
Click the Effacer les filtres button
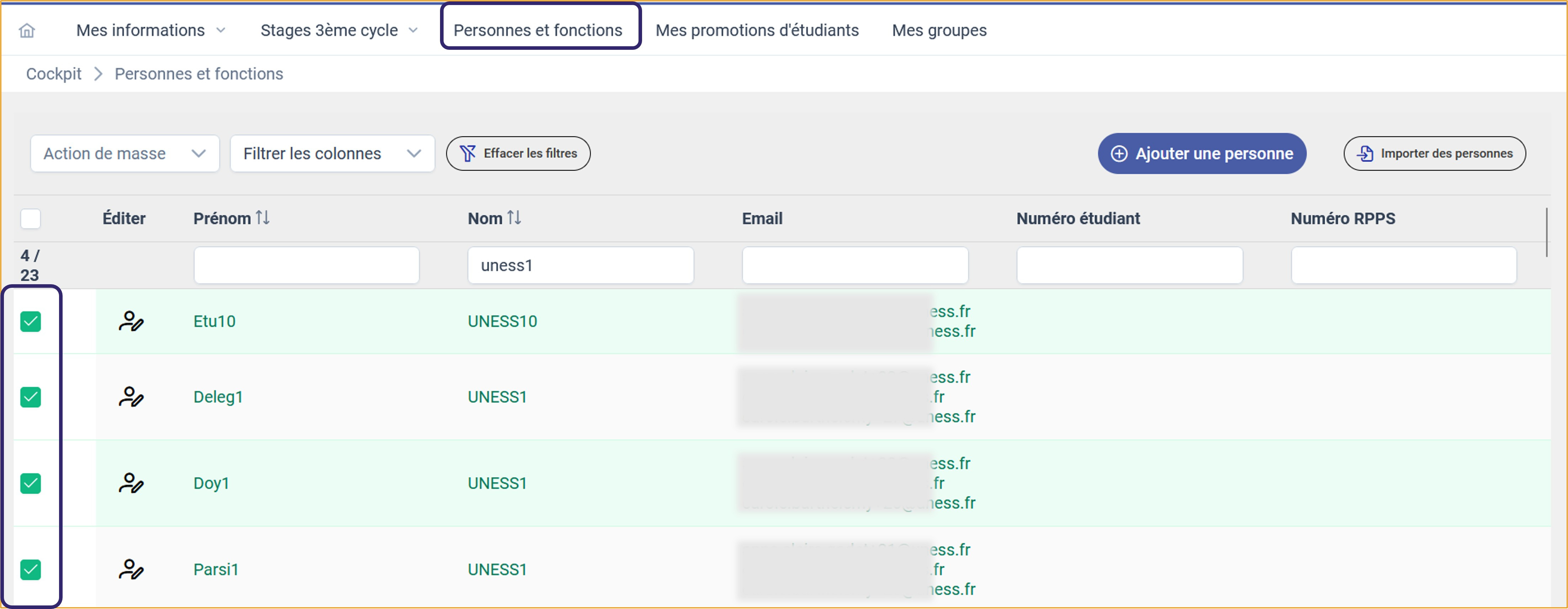pos(518,153)
